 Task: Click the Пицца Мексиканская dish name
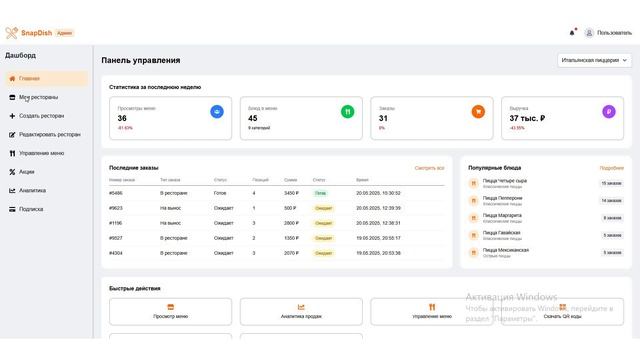tap(506, 250)
